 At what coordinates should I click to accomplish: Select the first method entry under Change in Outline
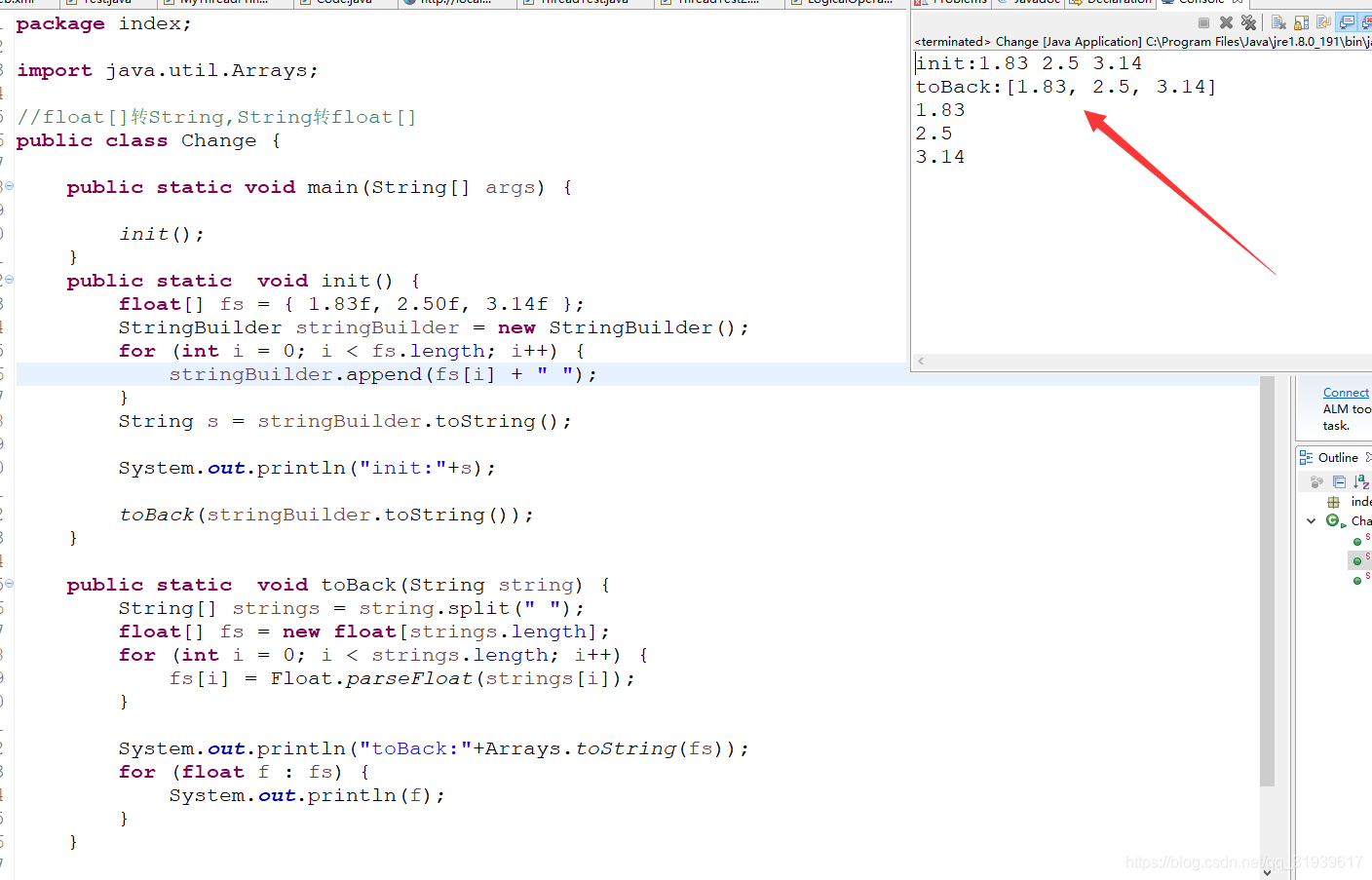[1361, 540]
